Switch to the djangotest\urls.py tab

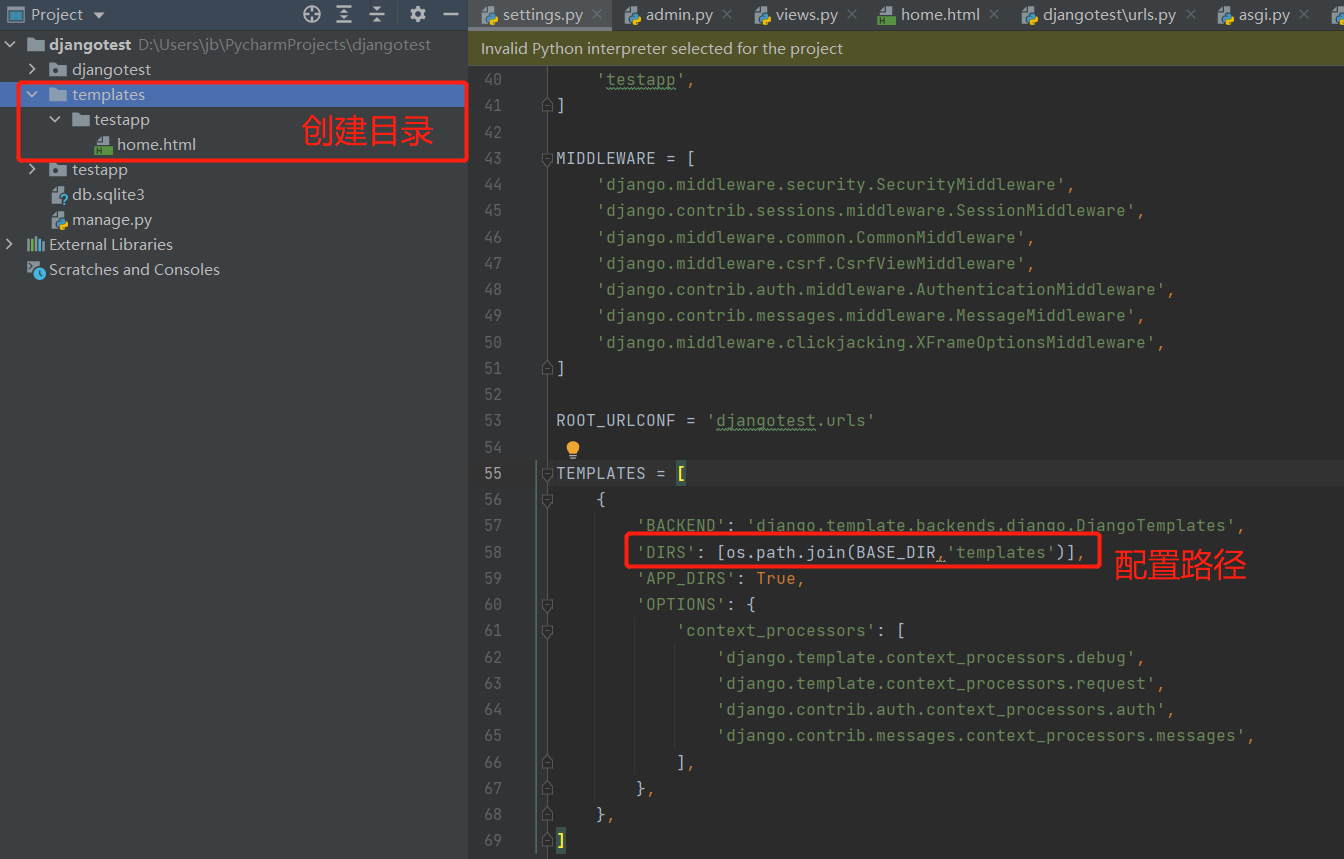pyautogui.click(x=1109, y=15)
